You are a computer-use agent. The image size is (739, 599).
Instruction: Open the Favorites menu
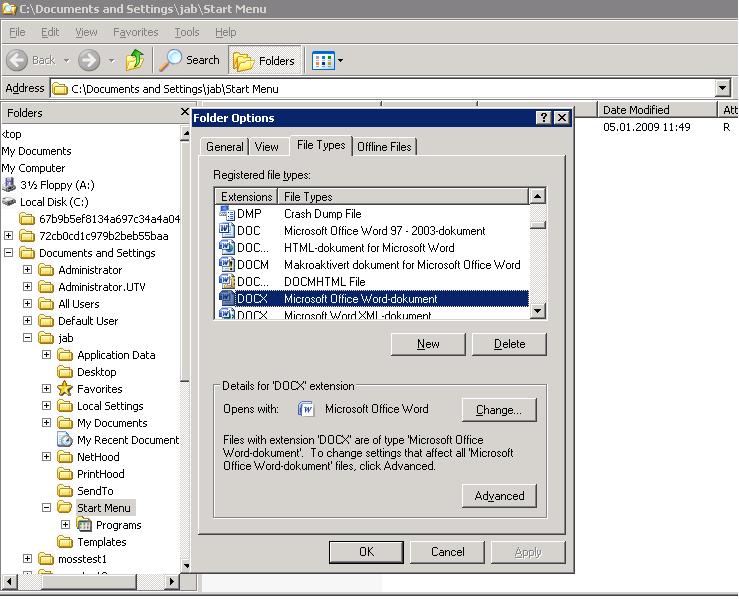coord(136,32)
